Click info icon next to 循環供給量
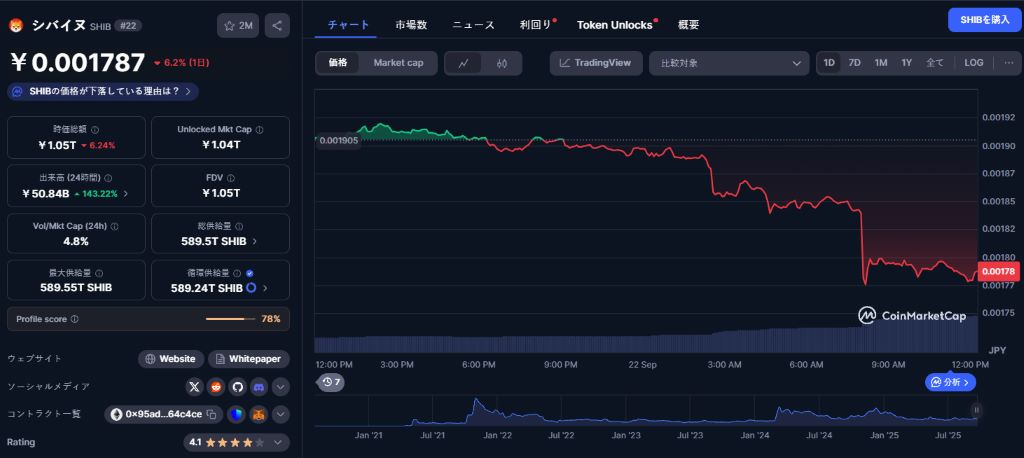 click(x=239, y=273)
